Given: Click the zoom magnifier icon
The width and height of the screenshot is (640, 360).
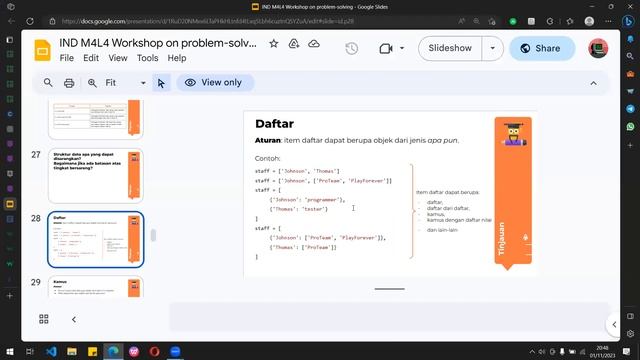Looking at the screenshot, I should 92,83.
